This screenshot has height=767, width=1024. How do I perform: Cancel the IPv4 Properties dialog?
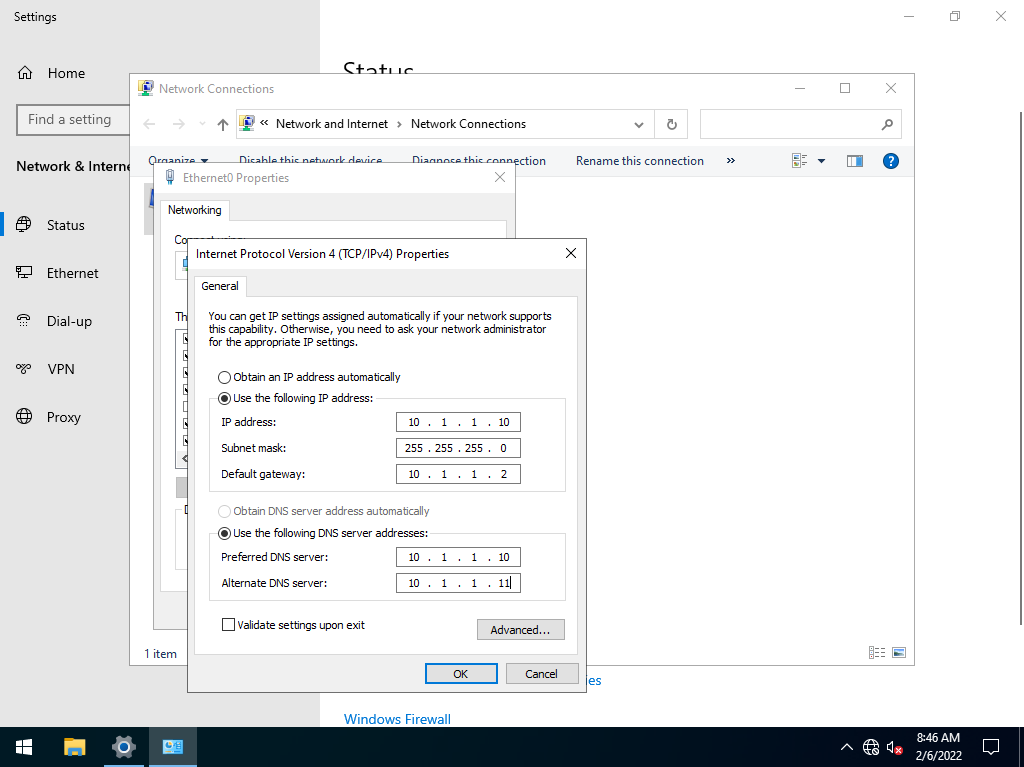(x=541, y=674)
